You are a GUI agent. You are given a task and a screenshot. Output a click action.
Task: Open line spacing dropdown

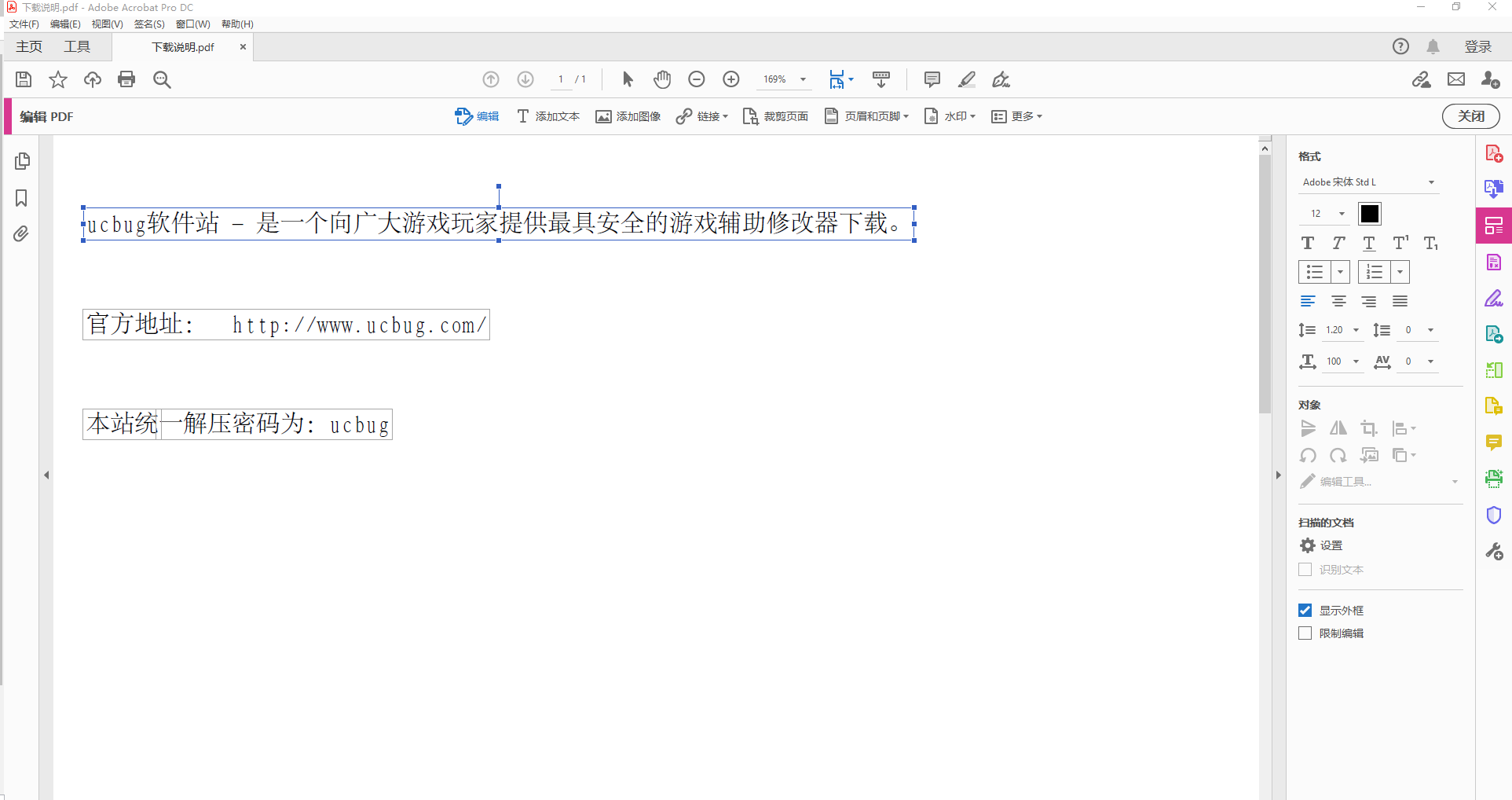[1356, 330]
